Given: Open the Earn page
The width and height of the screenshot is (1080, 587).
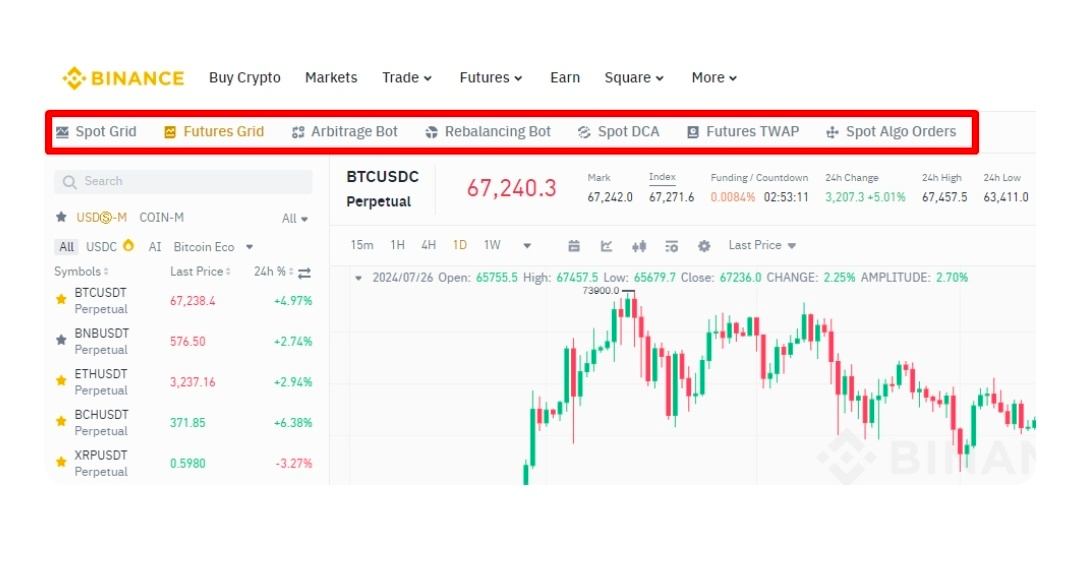Looking at the screenshot, I should pos(565,78).
